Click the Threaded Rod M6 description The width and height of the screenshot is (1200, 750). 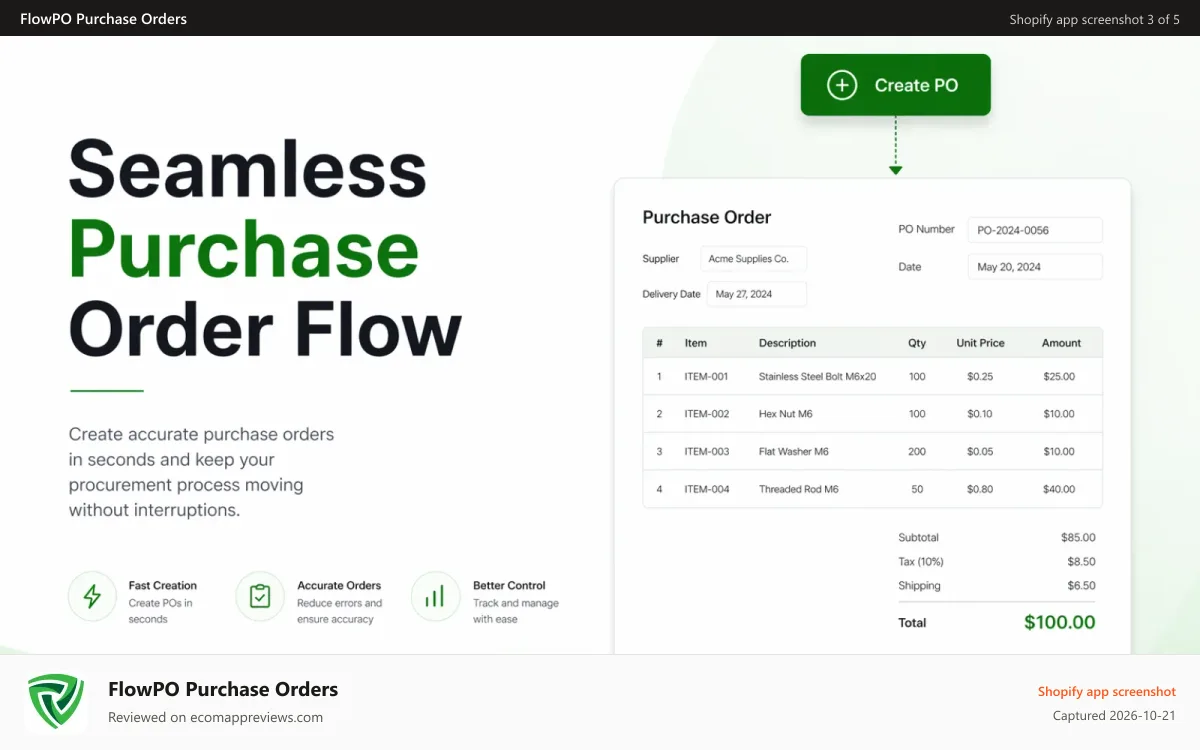pyautogui.click(x=798, y=490)
